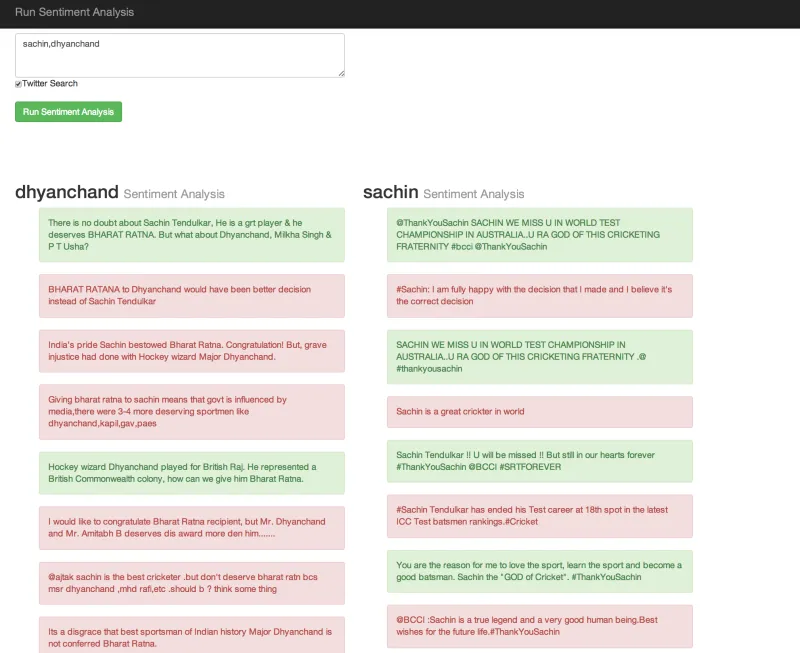Click 'Sachin is a great crickter in world' tweet
Image resolution: width=800 pixels, height=653 pixels.
point(540,411)
